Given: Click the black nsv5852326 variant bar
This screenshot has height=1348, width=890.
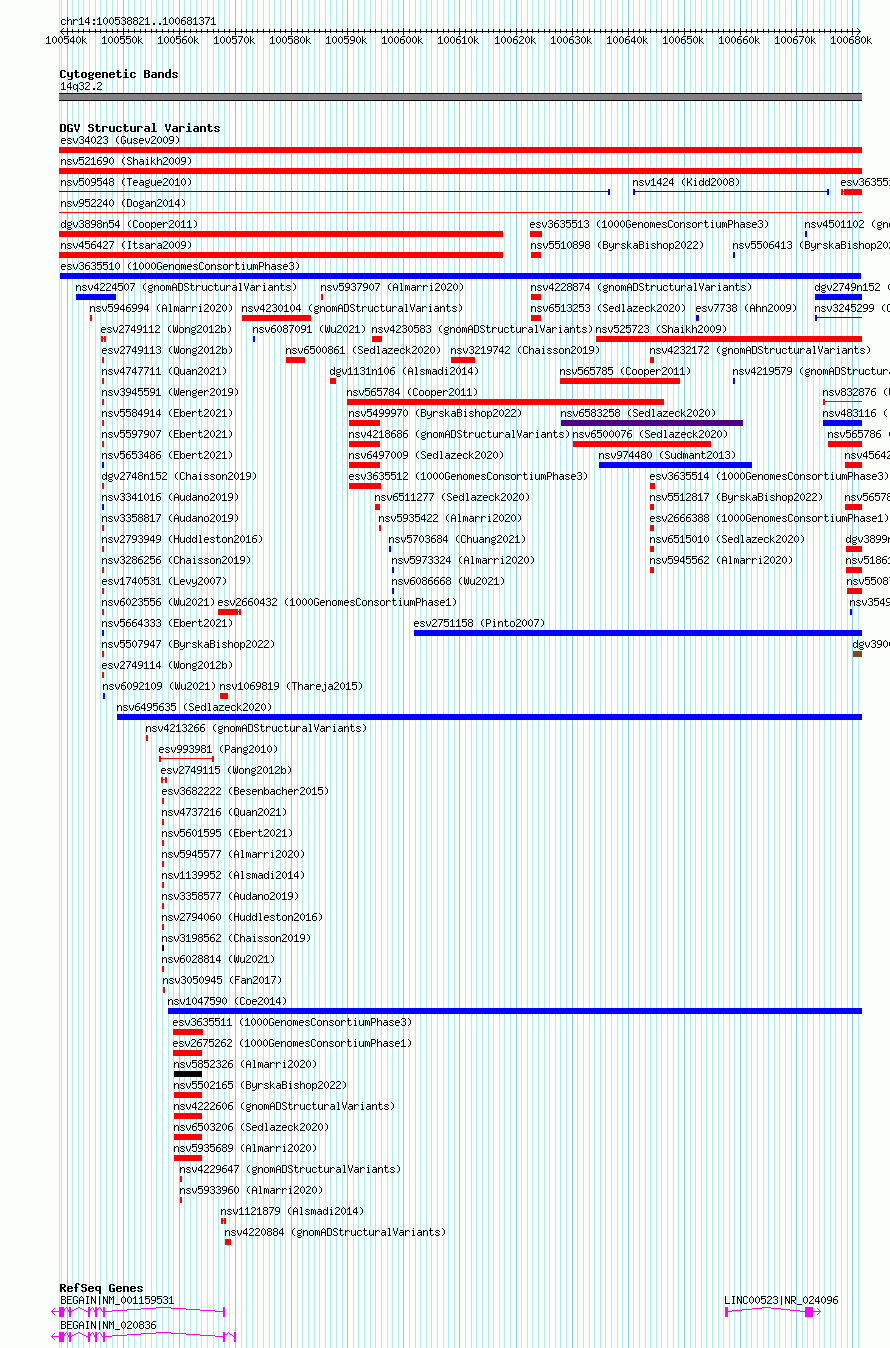Looking at the screenshot, I should click(188, 1074).
